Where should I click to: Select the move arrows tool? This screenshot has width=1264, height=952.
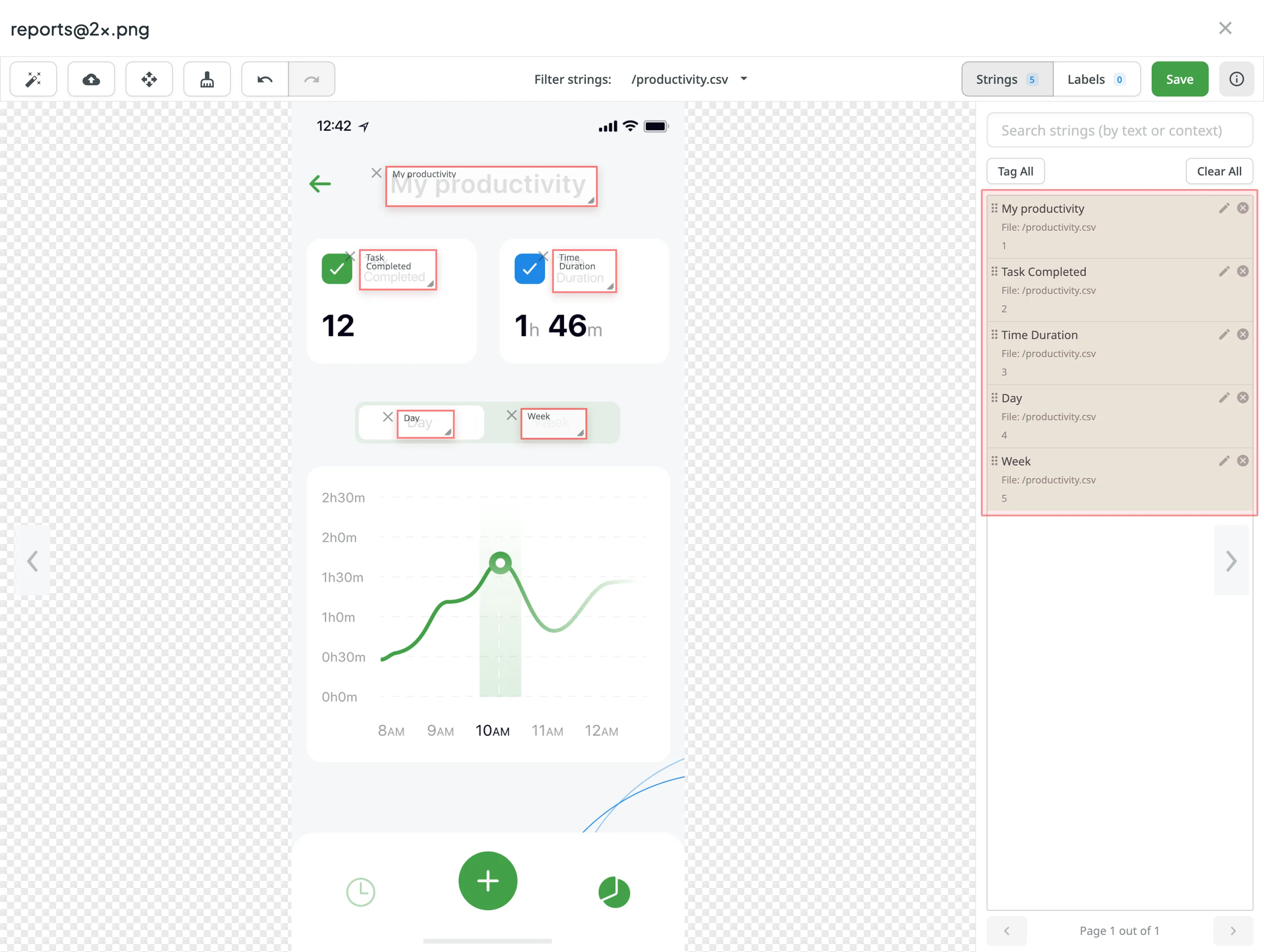click(x=149, y=79)
